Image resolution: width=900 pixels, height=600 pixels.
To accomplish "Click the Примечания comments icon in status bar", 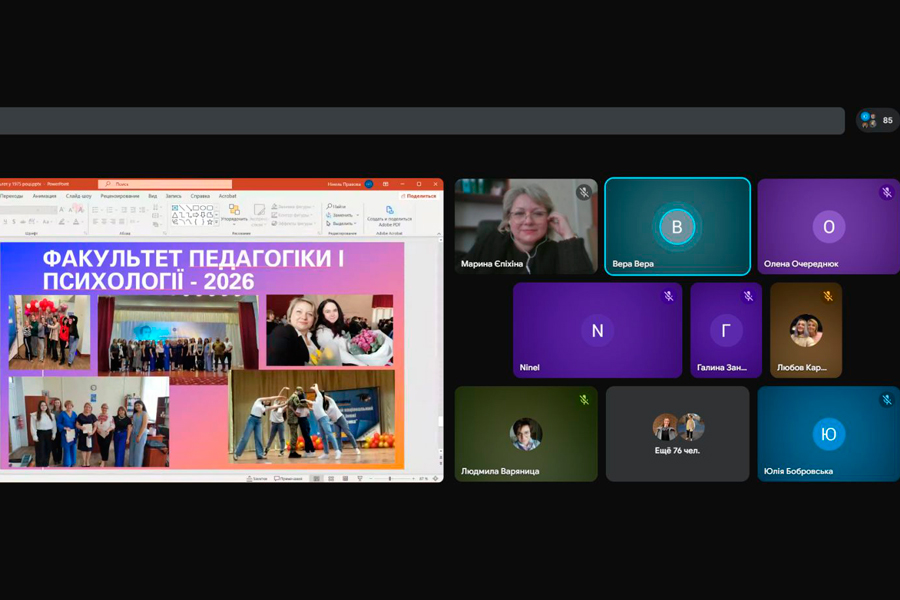I will 287,479.
